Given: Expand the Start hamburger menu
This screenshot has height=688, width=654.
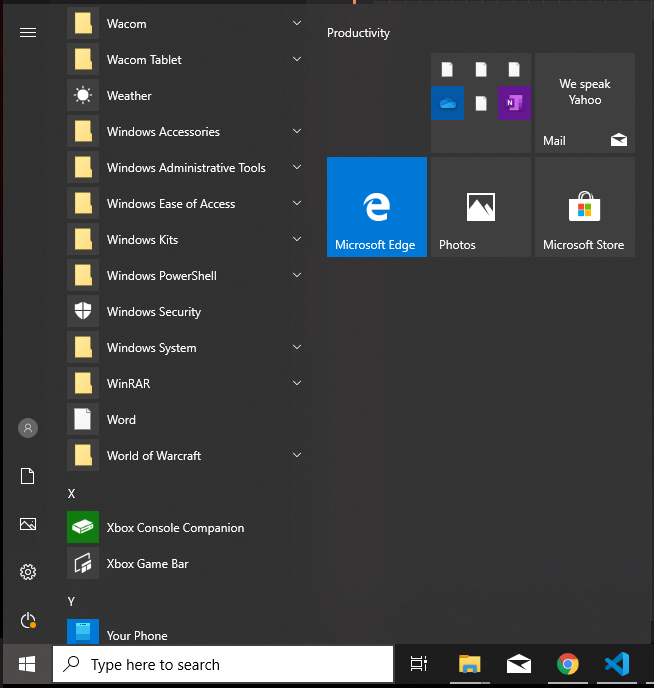Looking at the screenshot, I should pyautogui.click(x=28, y=32).
